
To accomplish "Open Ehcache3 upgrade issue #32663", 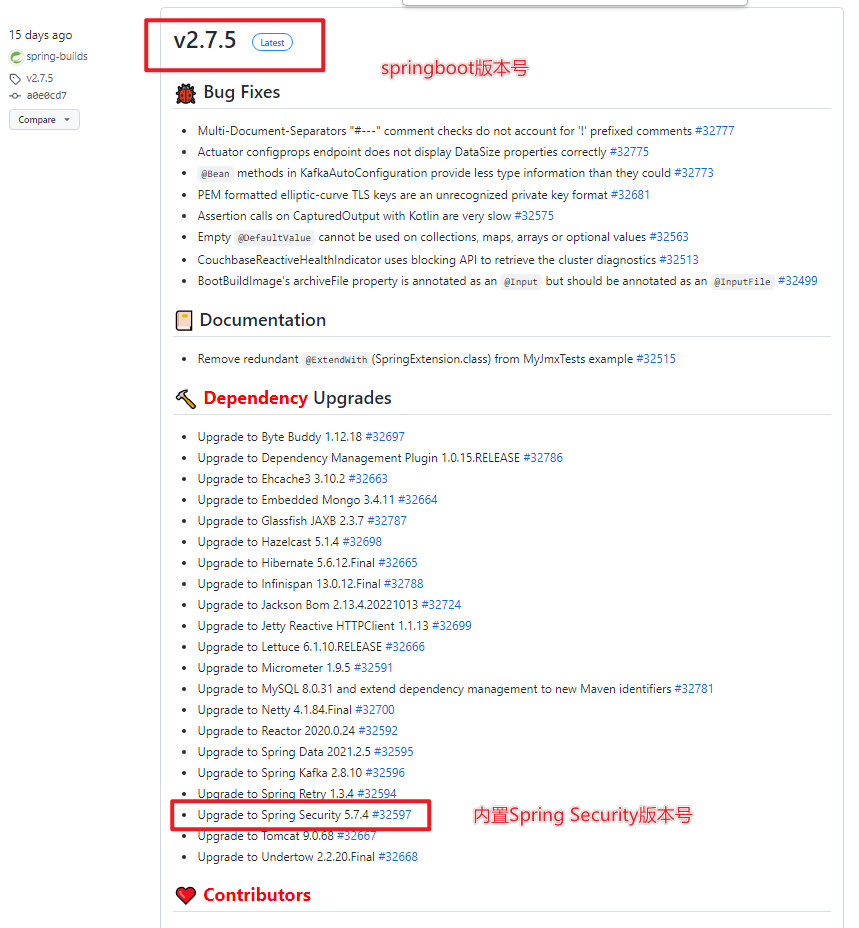I will (x=368, y=479).
